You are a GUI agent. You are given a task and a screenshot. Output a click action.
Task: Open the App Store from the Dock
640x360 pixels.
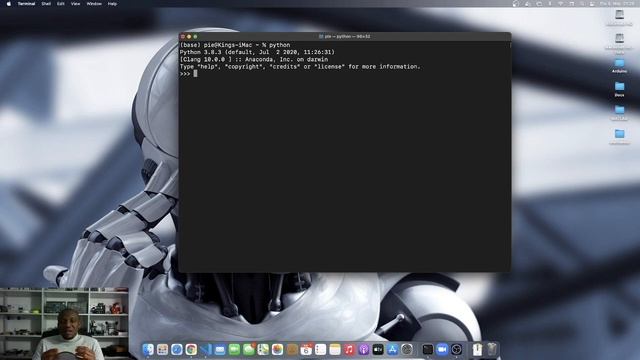click(x=393, y=349)
